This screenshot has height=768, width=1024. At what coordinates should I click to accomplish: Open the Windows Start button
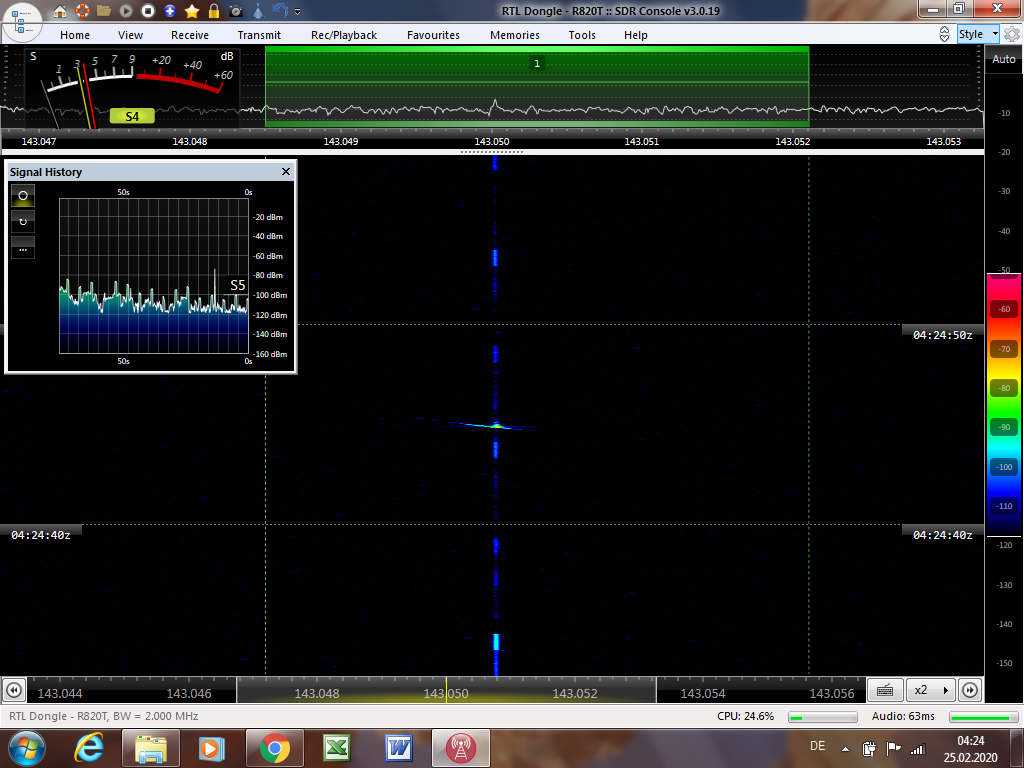[x=25, y=748]
